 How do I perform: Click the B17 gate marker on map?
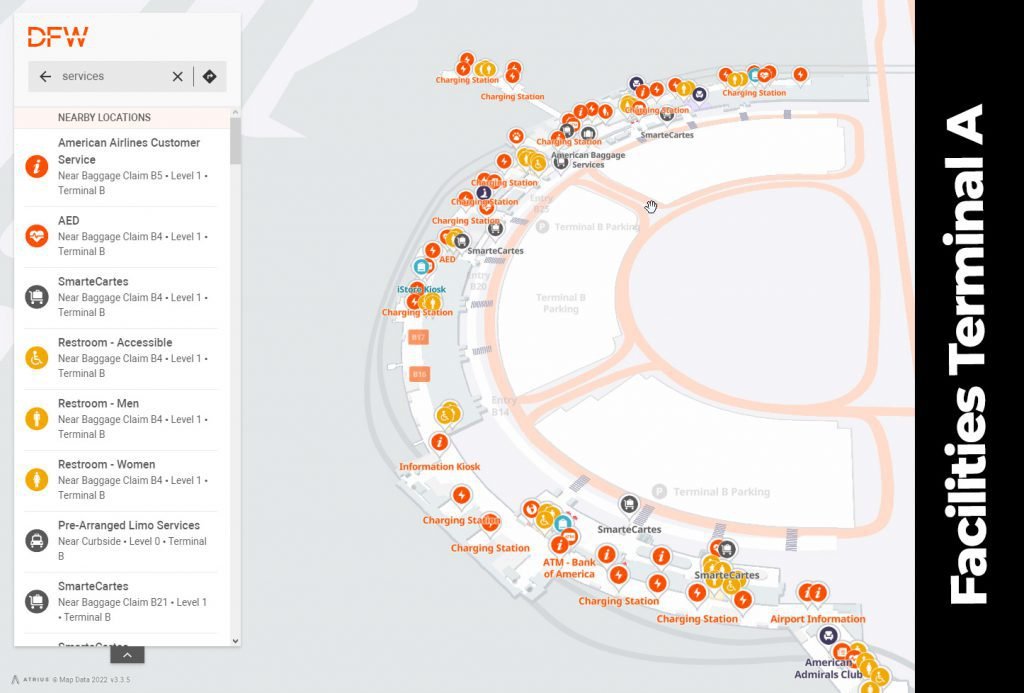(419, 338)
